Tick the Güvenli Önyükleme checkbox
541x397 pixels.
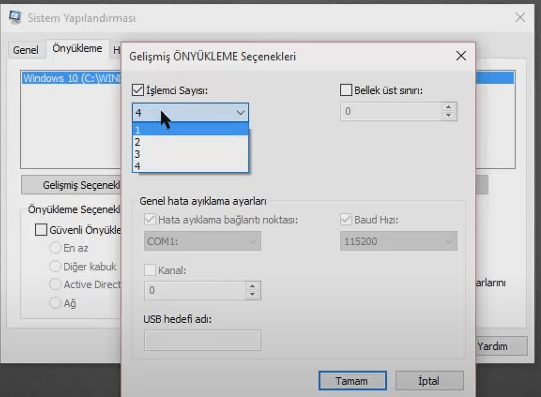click(41, 230)
